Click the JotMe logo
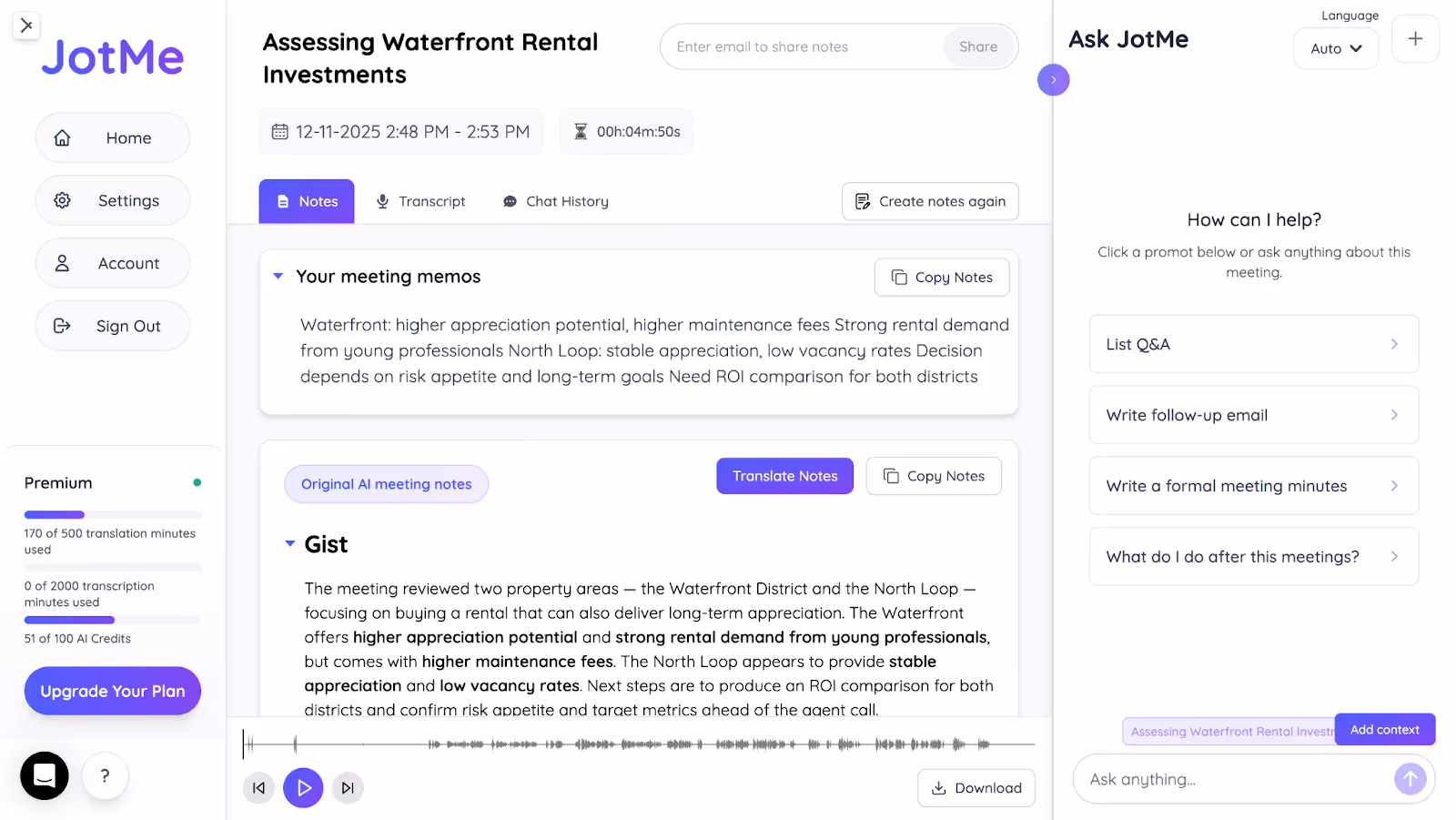The width and height of the screenshot is (1456, 820). 113,57
